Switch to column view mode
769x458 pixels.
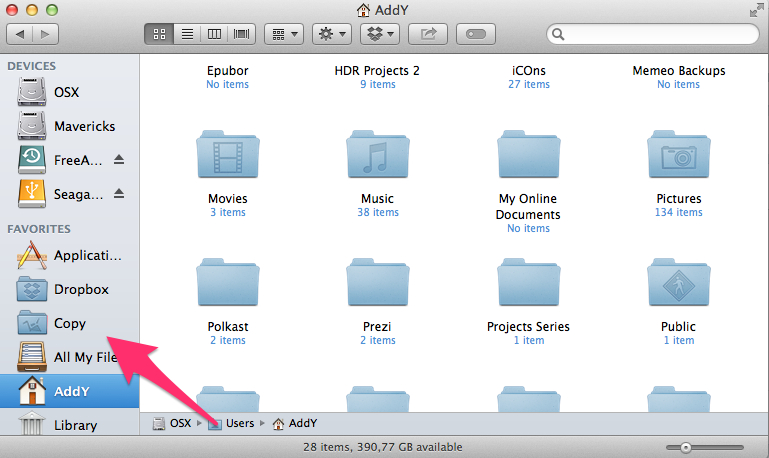[214, 34]
